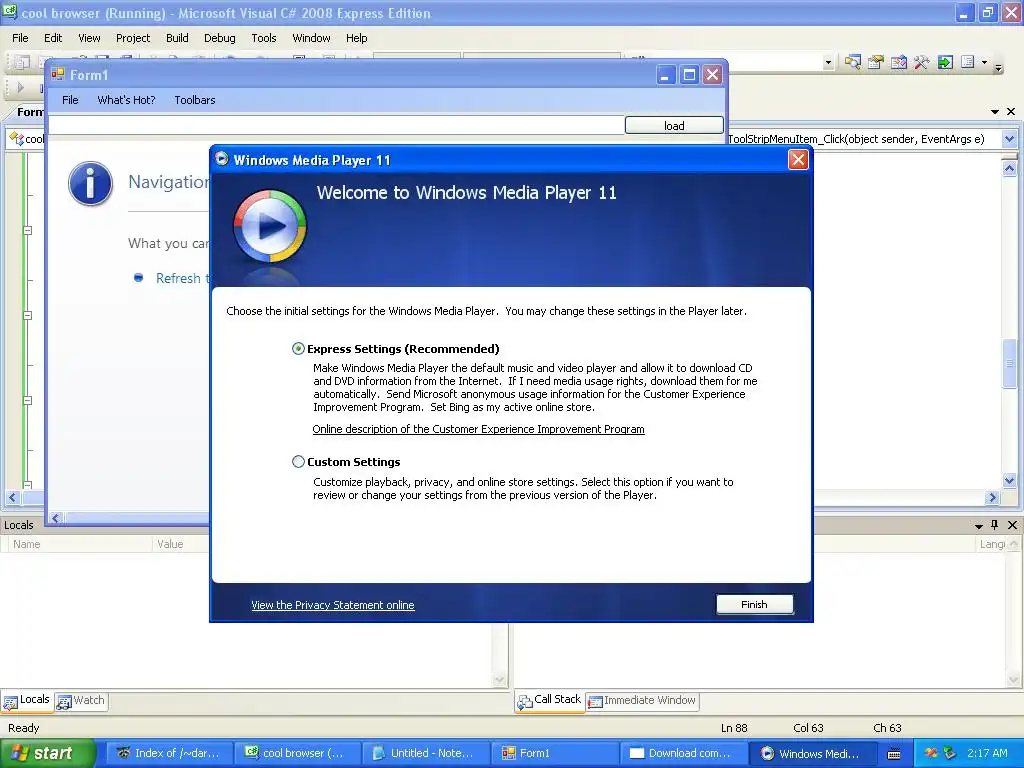Collapse the first code outlining minus box

[27, 230]
